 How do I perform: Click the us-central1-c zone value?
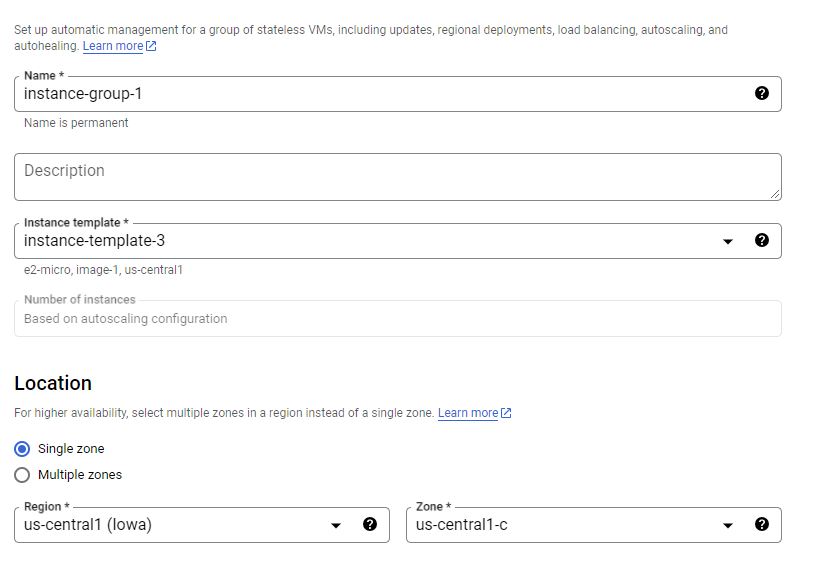click(462, 525)
